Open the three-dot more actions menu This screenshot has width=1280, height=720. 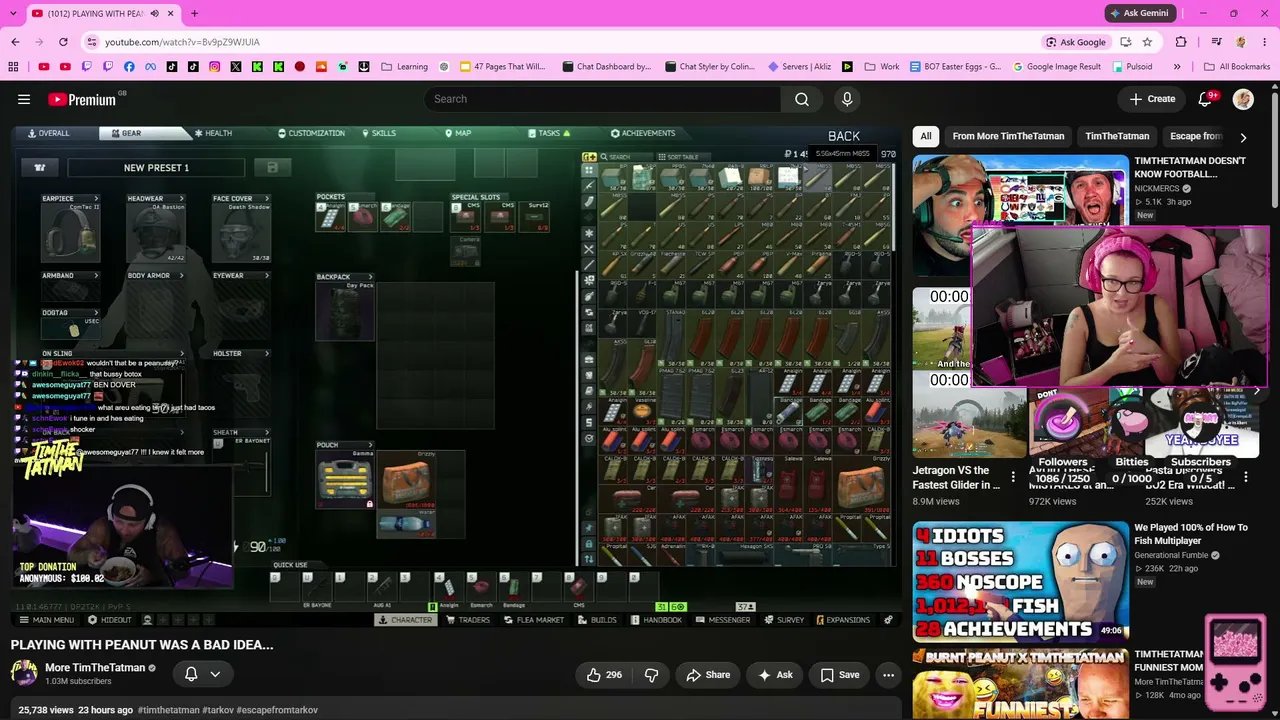[888, 675]
